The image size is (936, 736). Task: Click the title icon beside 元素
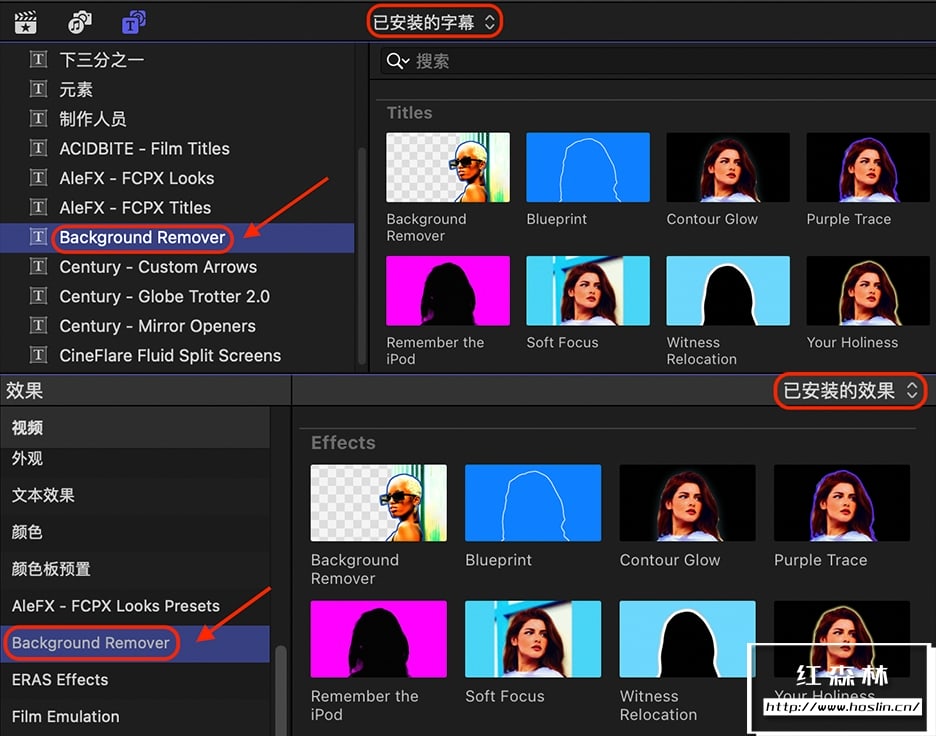[x=39, y=89]
